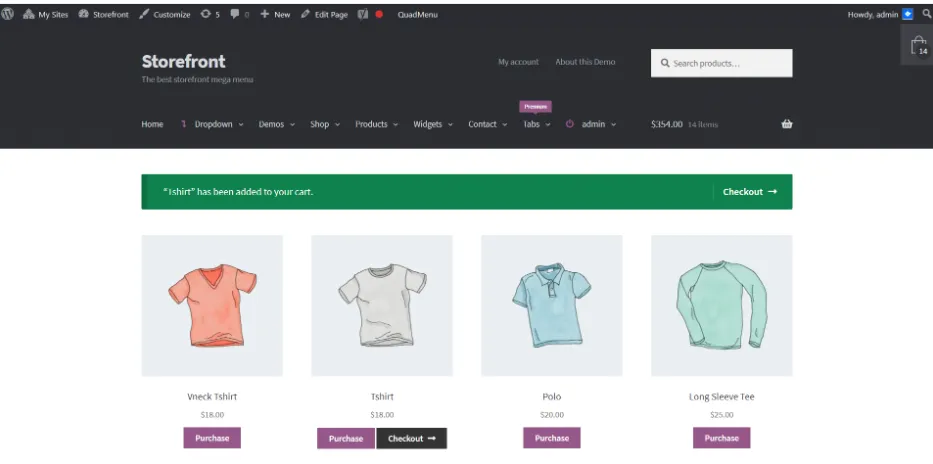Open the QuadMenu admin bar item
Viewport: 933px width, 464px height.
tap(417, 15)
